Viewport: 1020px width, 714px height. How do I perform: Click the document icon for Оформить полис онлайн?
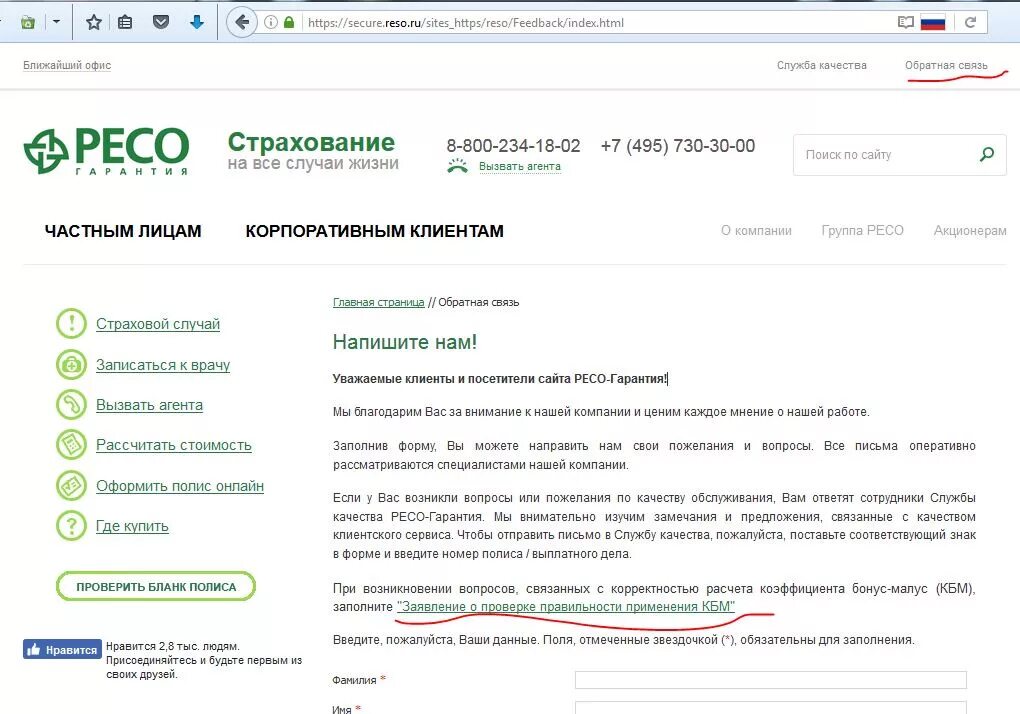(72, 485)
